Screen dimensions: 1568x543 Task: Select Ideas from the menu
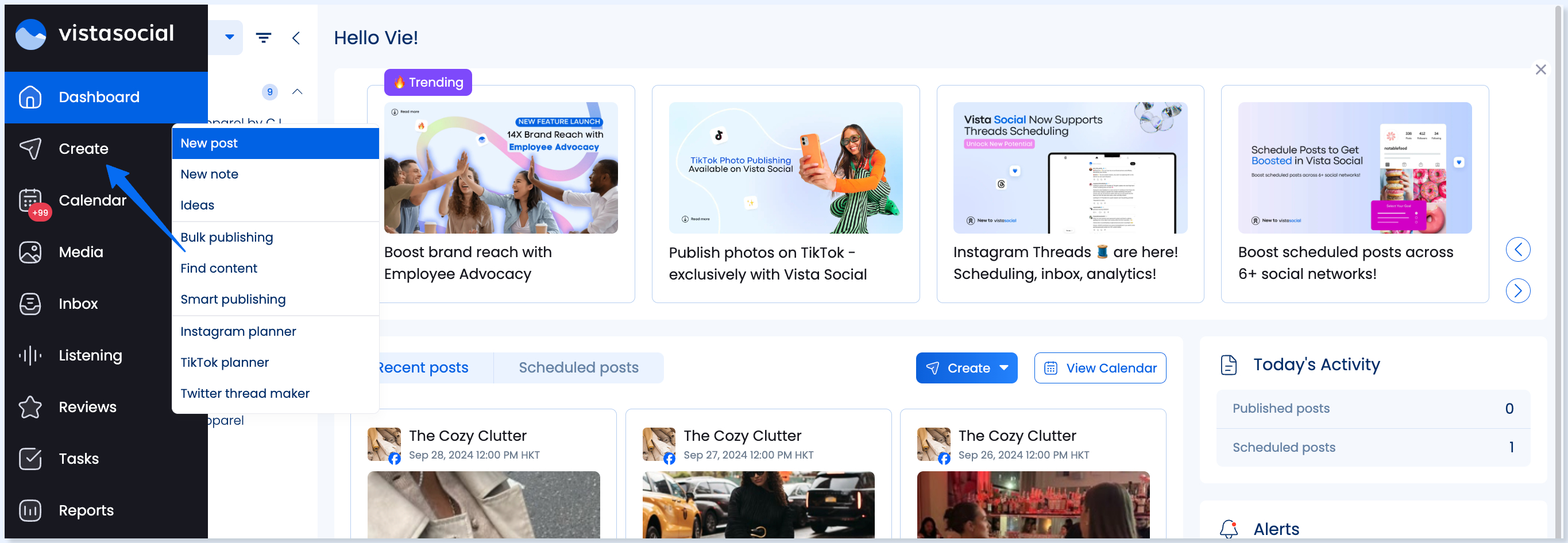[276, 205]
